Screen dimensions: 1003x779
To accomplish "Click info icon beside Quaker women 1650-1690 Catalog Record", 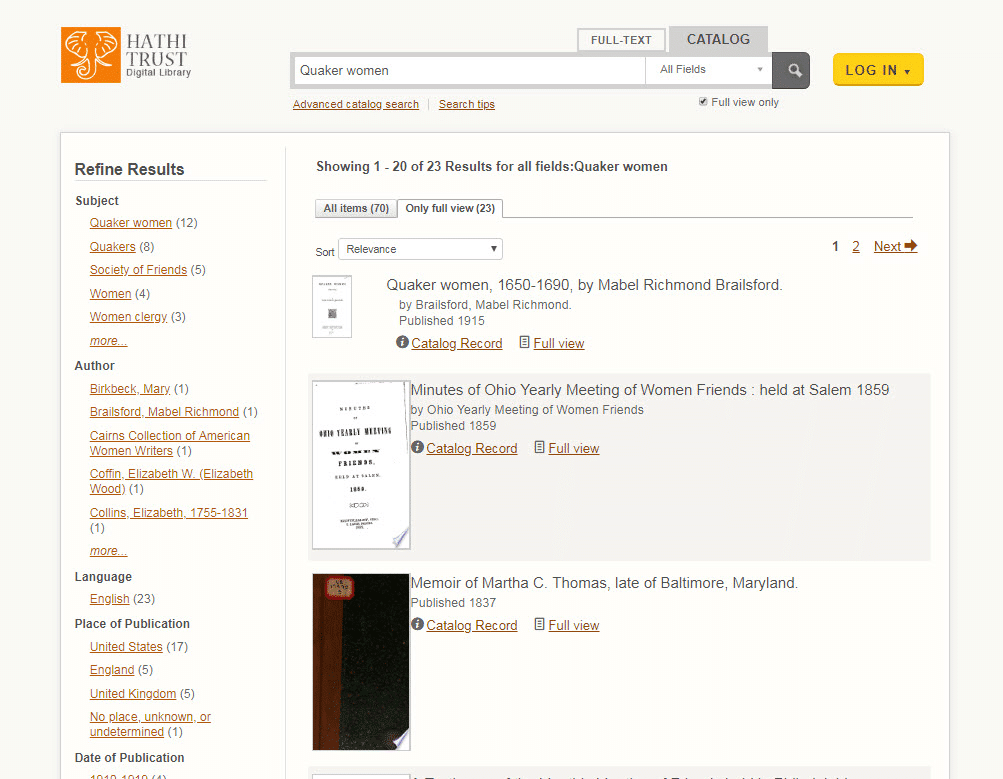I will pyautogui.click(x=402, y=342).
